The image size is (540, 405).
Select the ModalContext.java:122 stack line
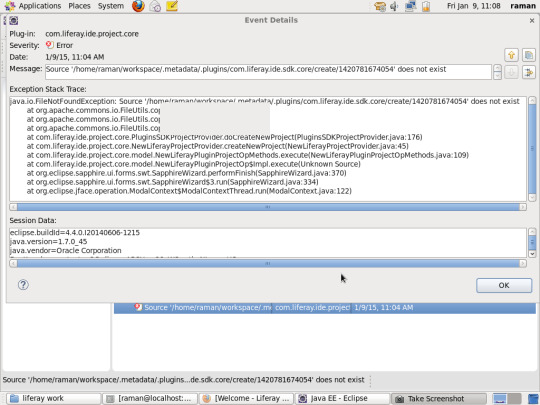coord(189,191)
